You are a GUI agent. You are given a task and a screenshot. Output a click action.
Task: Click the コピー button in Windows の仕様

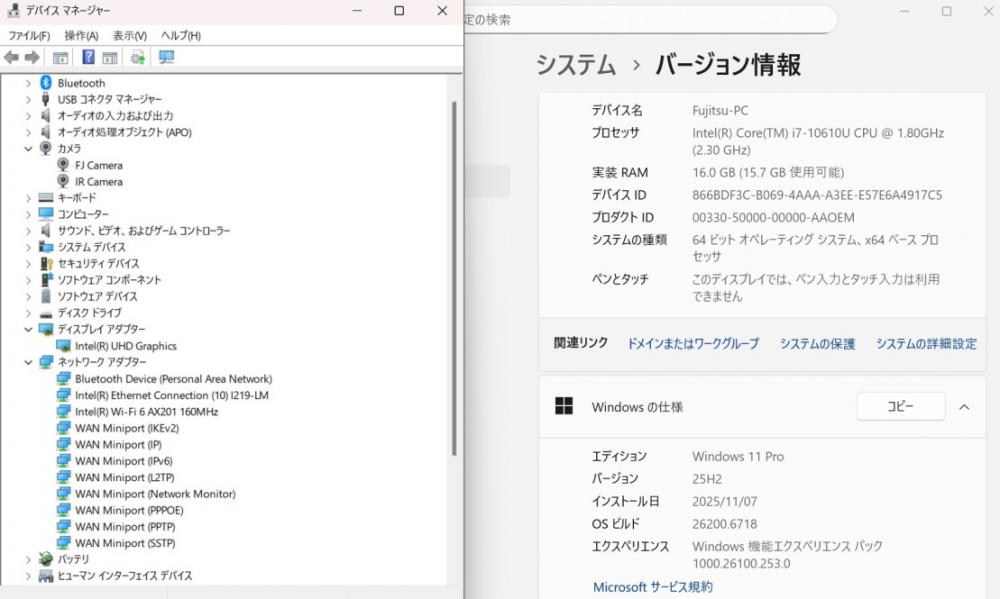pyautogui.click(x=901, y=406)
